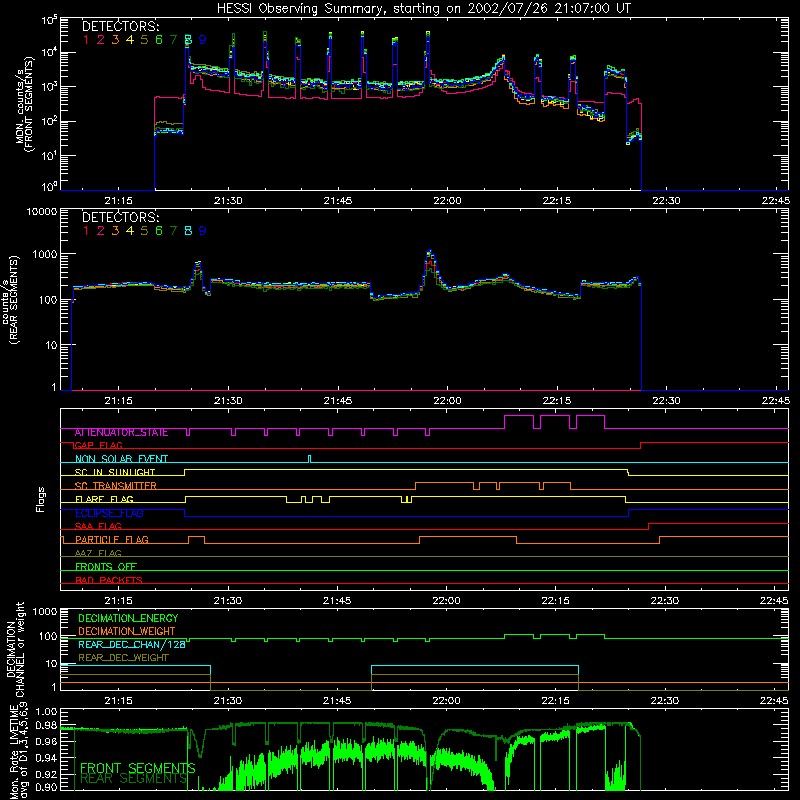Click the 1000 y-axis value in the rear segments plot
Image resolution: width=800 pixels, height=800 pixels.
44,254
